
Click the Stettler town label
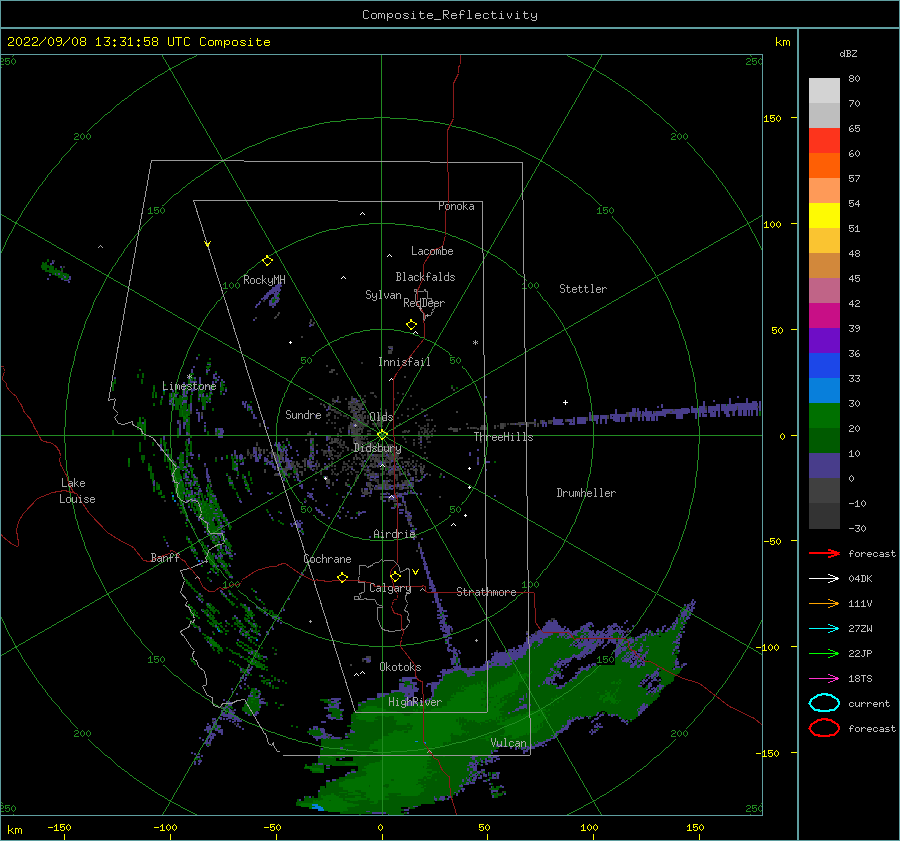point(583,289)
